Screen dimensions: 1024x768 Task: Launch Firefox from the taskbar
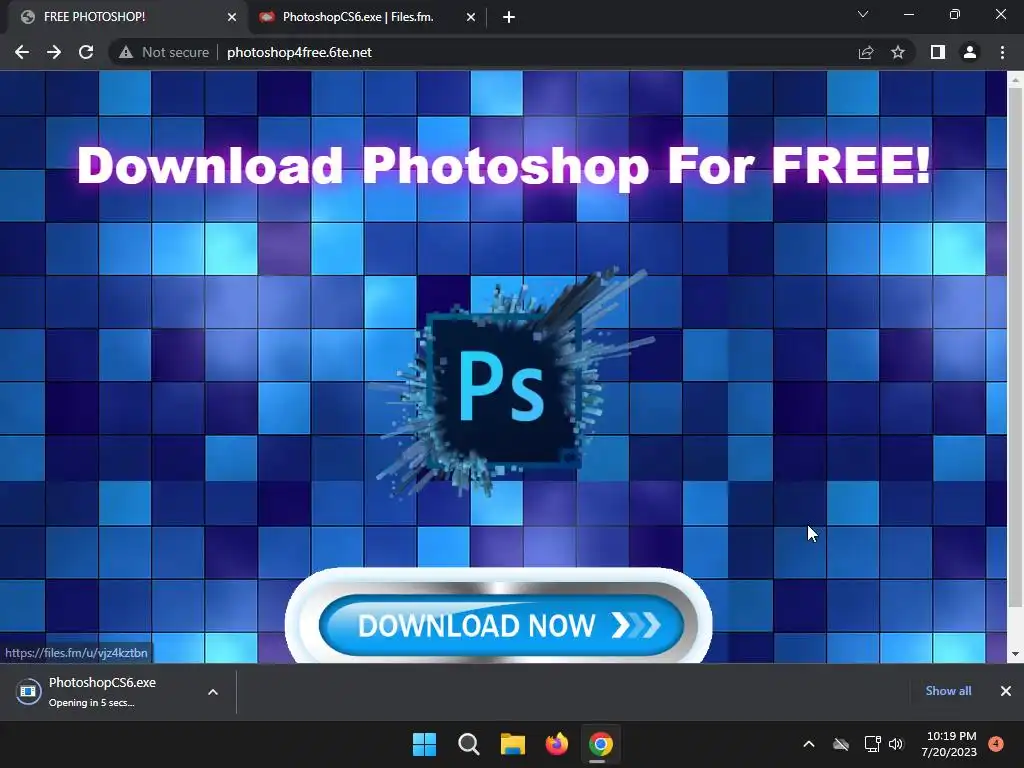(556, 744)
